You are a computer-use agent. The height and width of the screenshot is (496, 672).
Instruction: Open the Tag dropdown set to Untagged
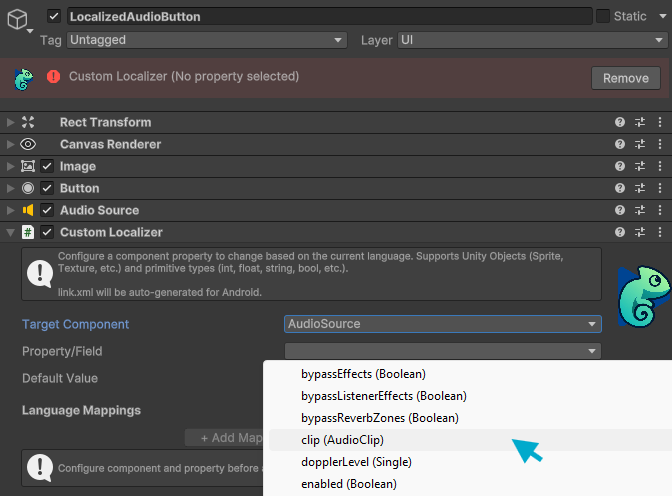207,40
